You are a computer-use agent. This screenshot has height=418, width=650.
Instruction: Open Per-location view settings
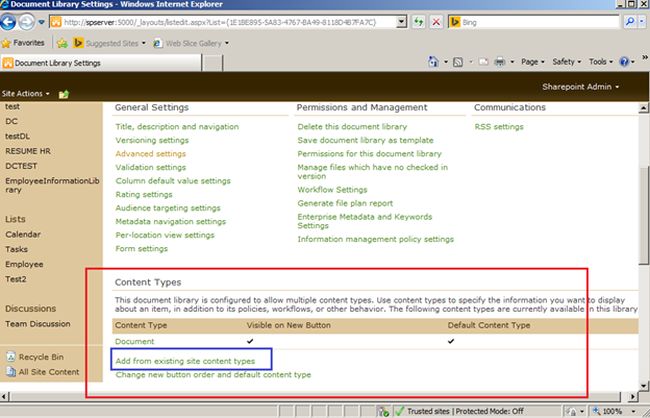(x=165, y=235)
